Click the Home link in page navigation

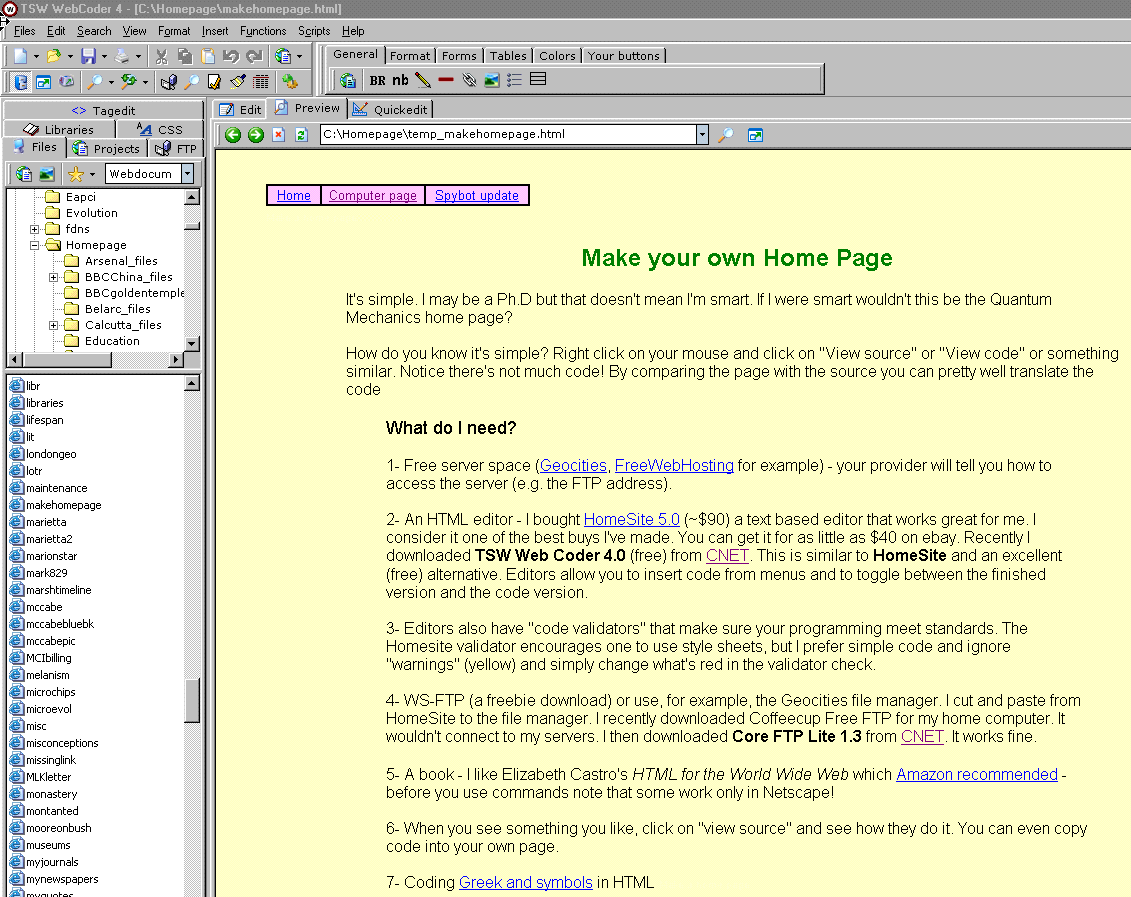click(294, 195)
